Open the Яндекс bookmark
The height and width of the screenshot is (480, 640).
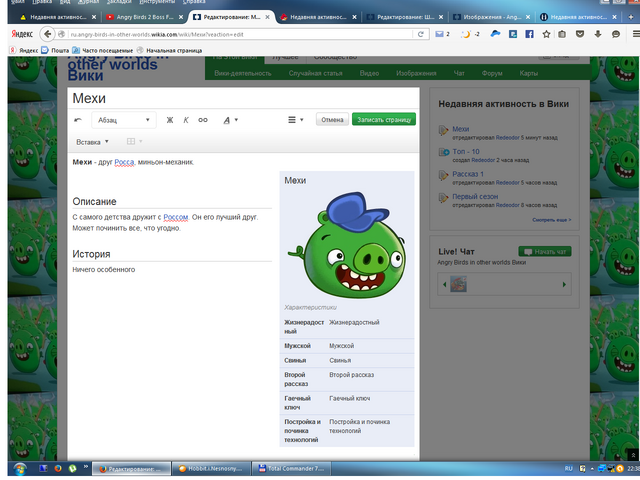click(x=24, y=50)
